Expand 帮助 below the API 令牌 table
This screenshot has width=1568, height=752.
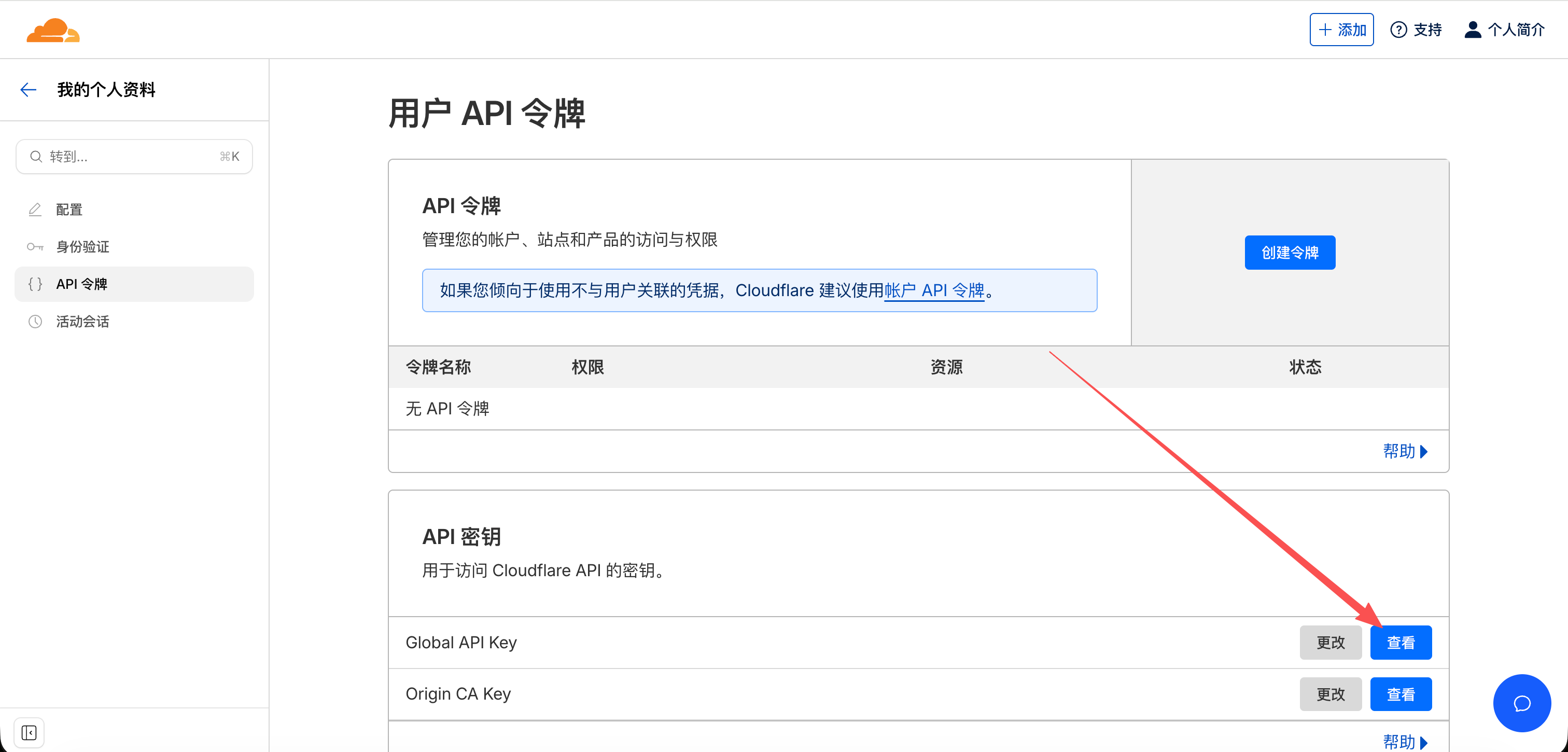(1405, 451)
